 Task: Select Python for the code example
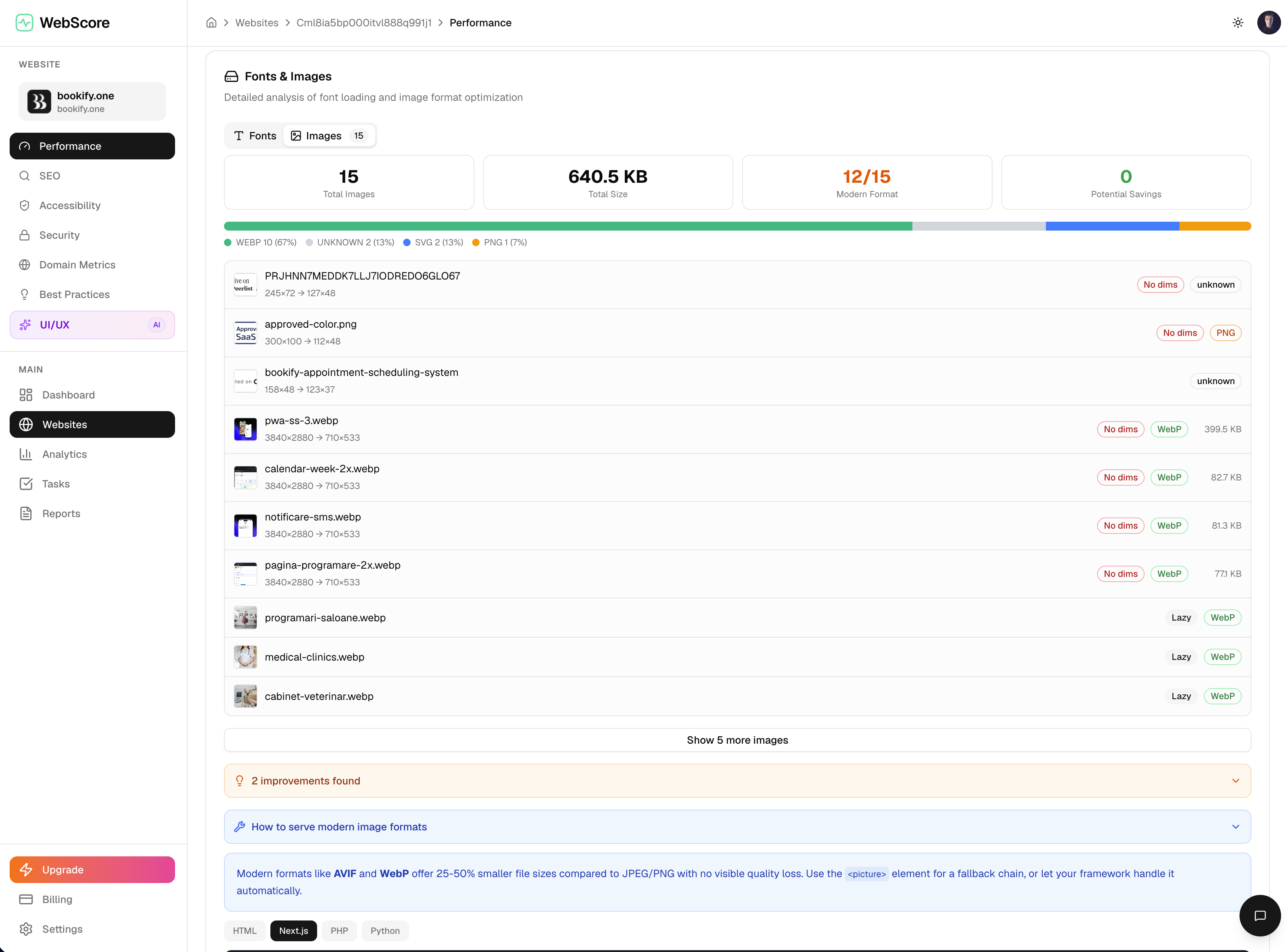click(385, 930)
